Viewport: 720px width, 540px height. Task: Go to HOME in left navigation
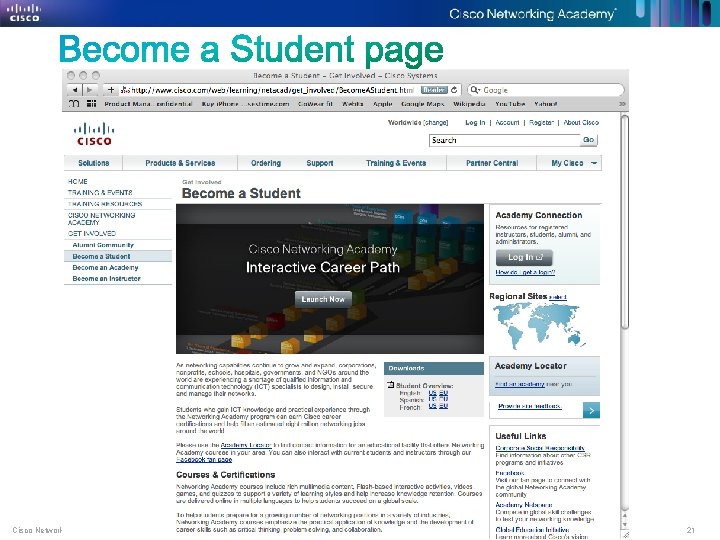[x=78, y=181]
